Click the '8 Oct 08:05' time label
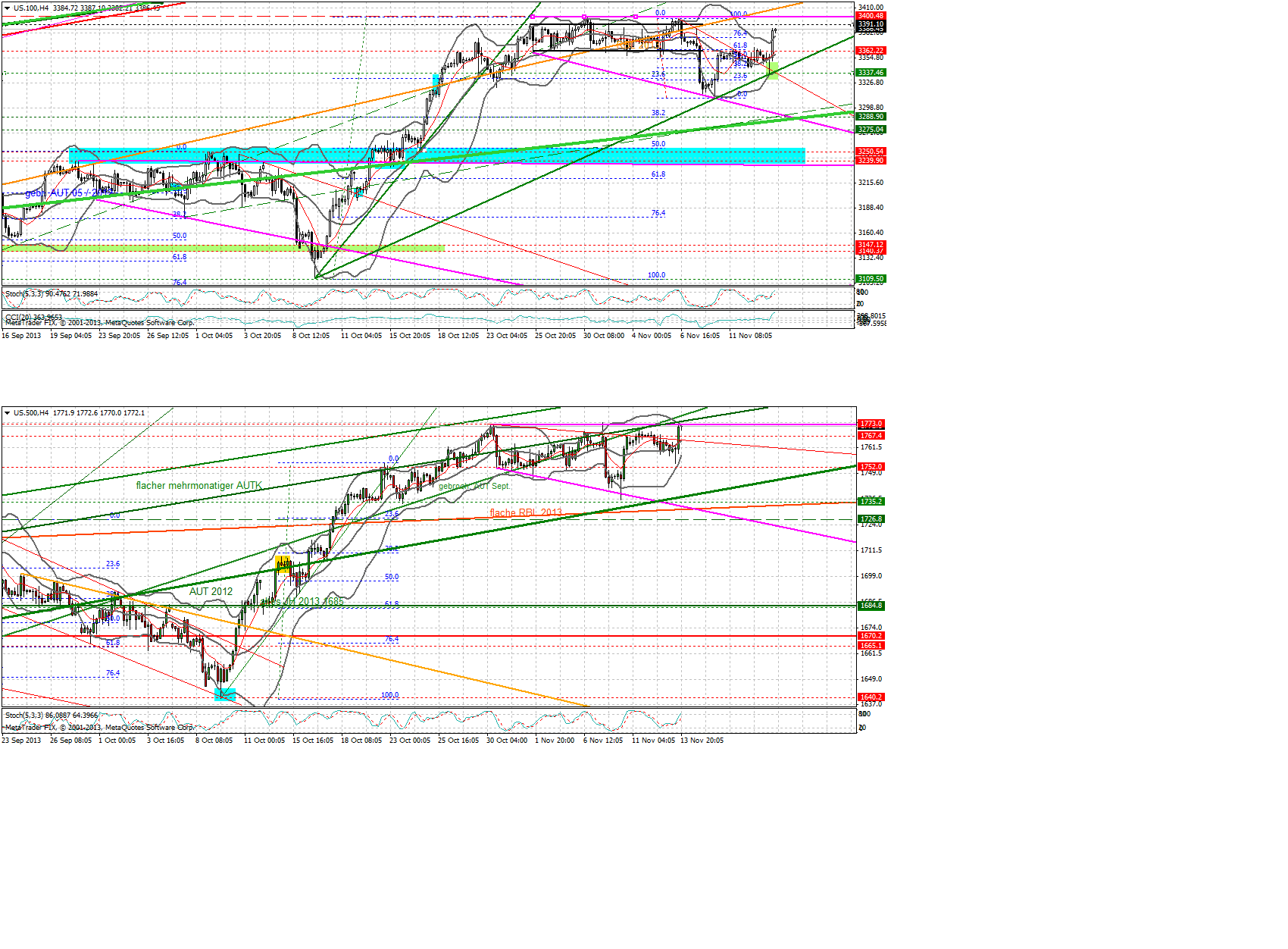1288x949 pixels. 214,741
